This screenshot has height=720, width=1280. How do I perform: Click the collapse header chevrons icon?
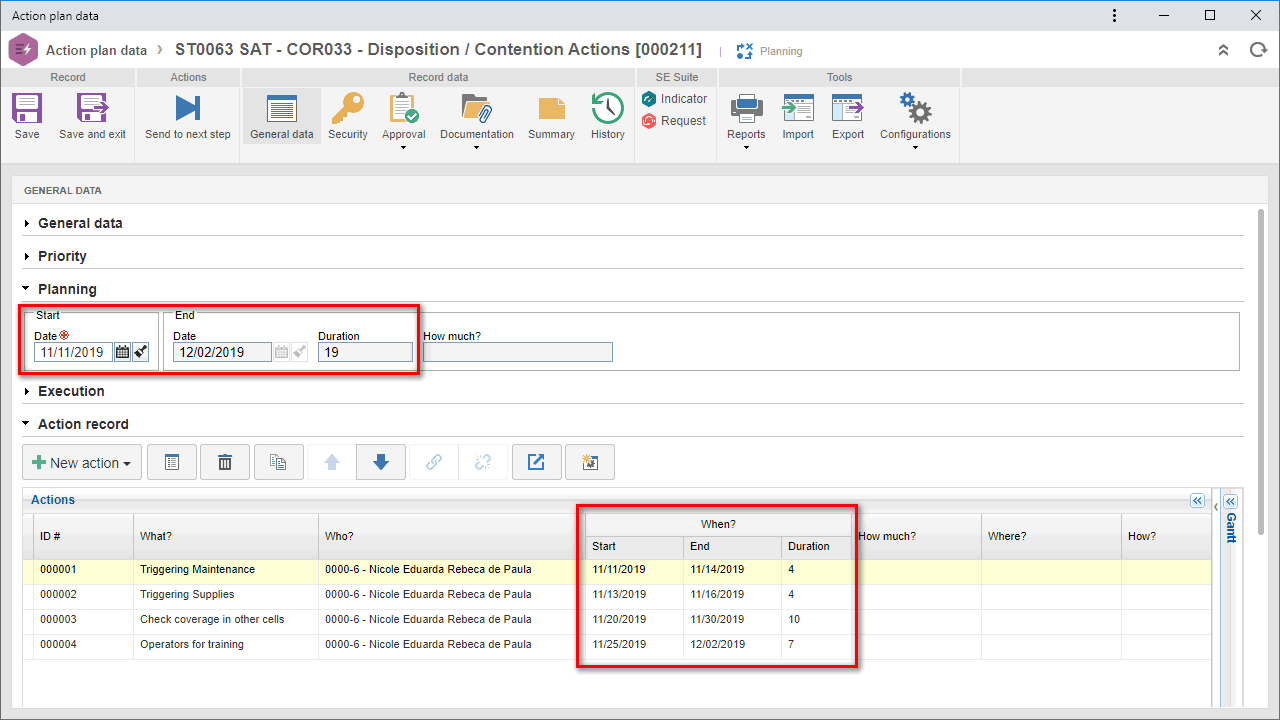1223,50
